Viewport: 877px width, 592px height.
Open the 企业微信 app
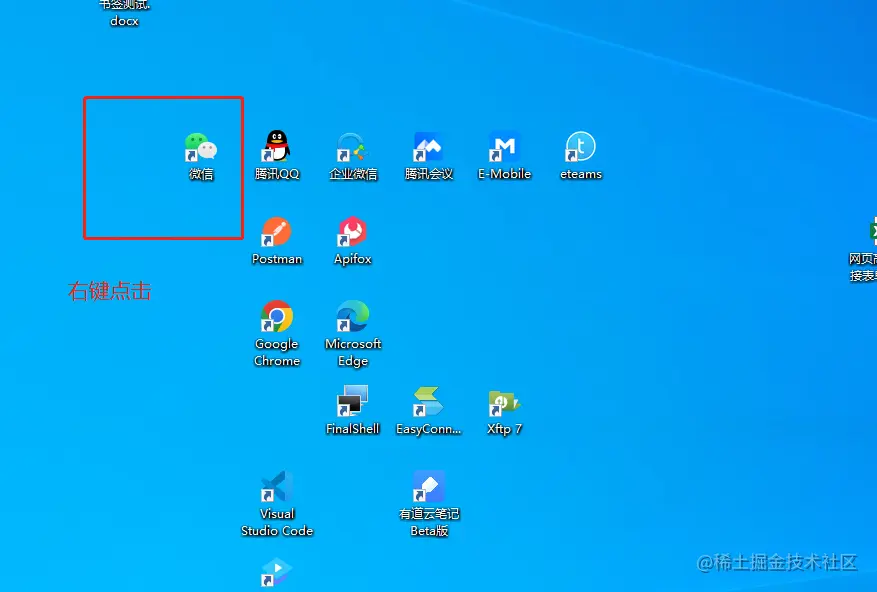(x=353, y=147)
